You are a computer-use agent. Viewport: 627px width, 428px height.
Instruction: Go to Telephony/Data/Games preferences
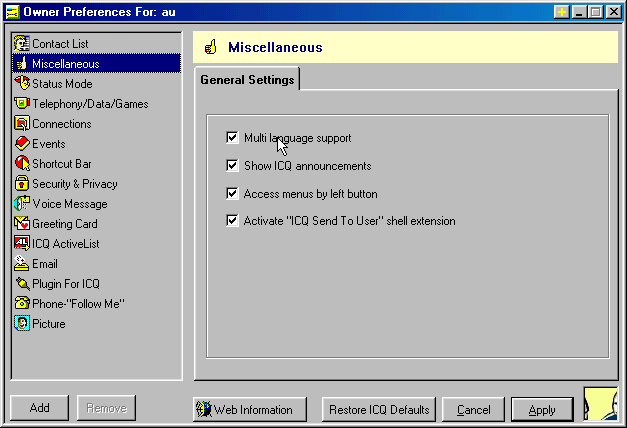pos(96,104)
